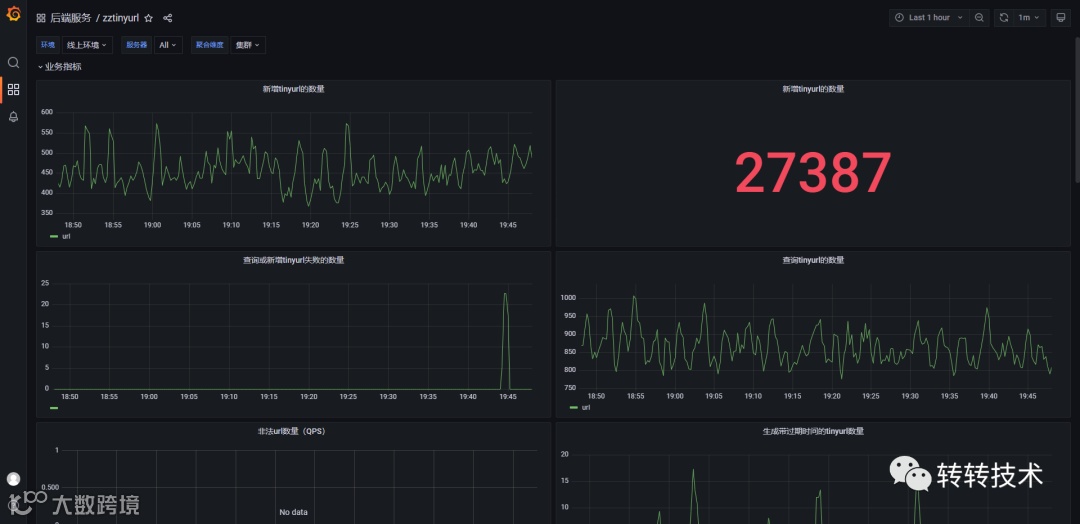Toggle the unnamed legend series in failure graph

(54, 408)
